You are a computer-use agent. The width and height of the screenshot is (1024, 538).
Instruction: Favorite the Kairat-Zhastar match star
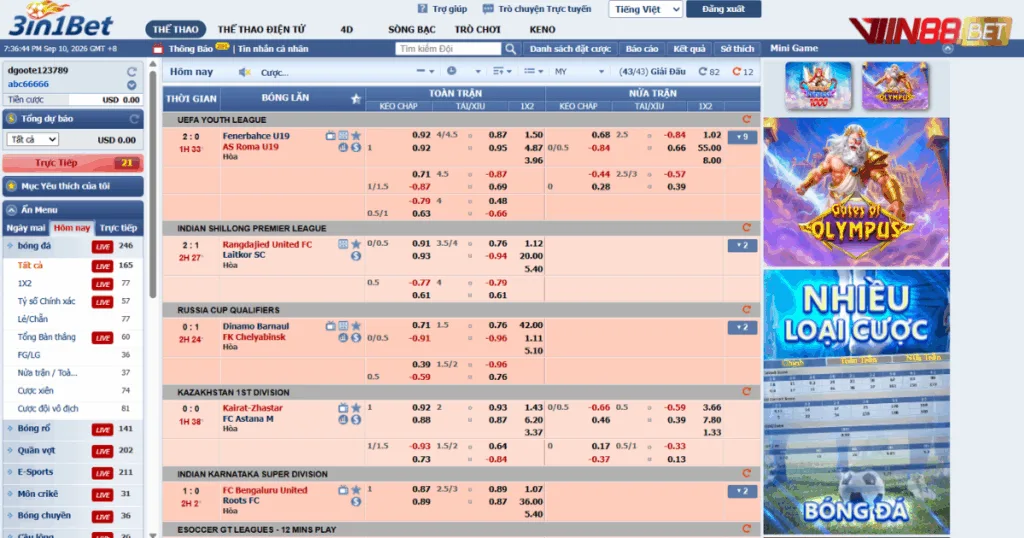pyautogui.click(x=356, y=408)
